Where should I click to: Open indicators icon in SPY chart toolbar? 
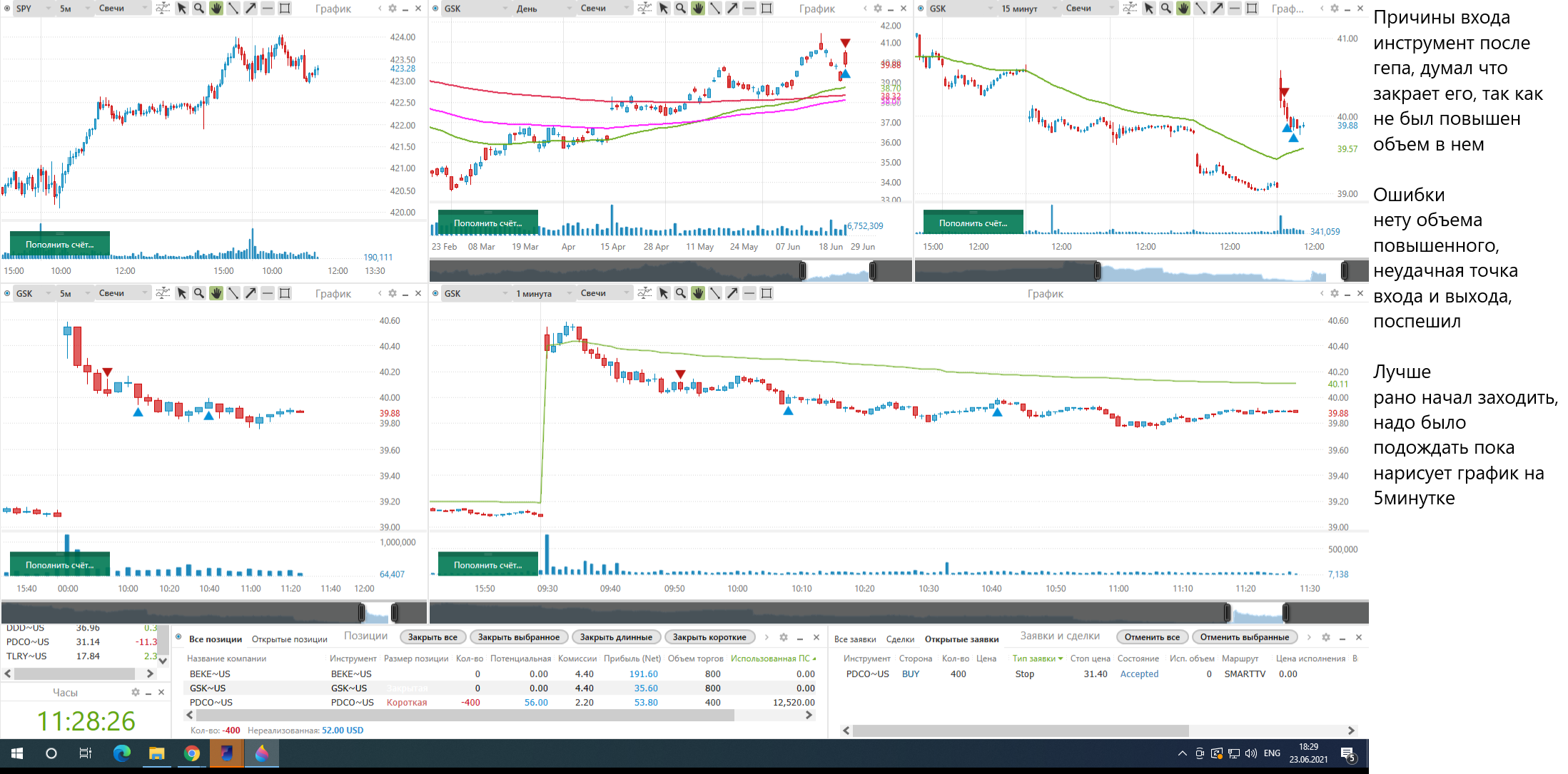point(163,9)
